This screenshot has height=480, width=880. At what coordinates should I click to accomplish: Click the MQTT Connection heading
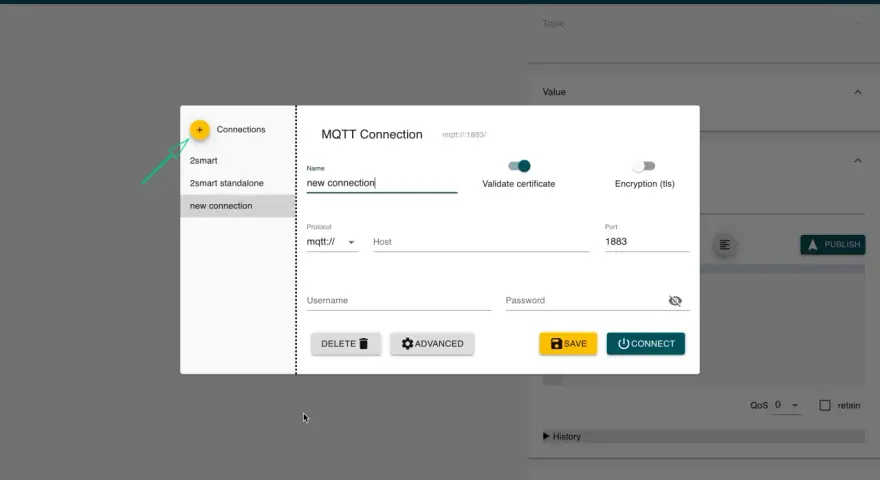pyautogui.click(x=372, y=135)
